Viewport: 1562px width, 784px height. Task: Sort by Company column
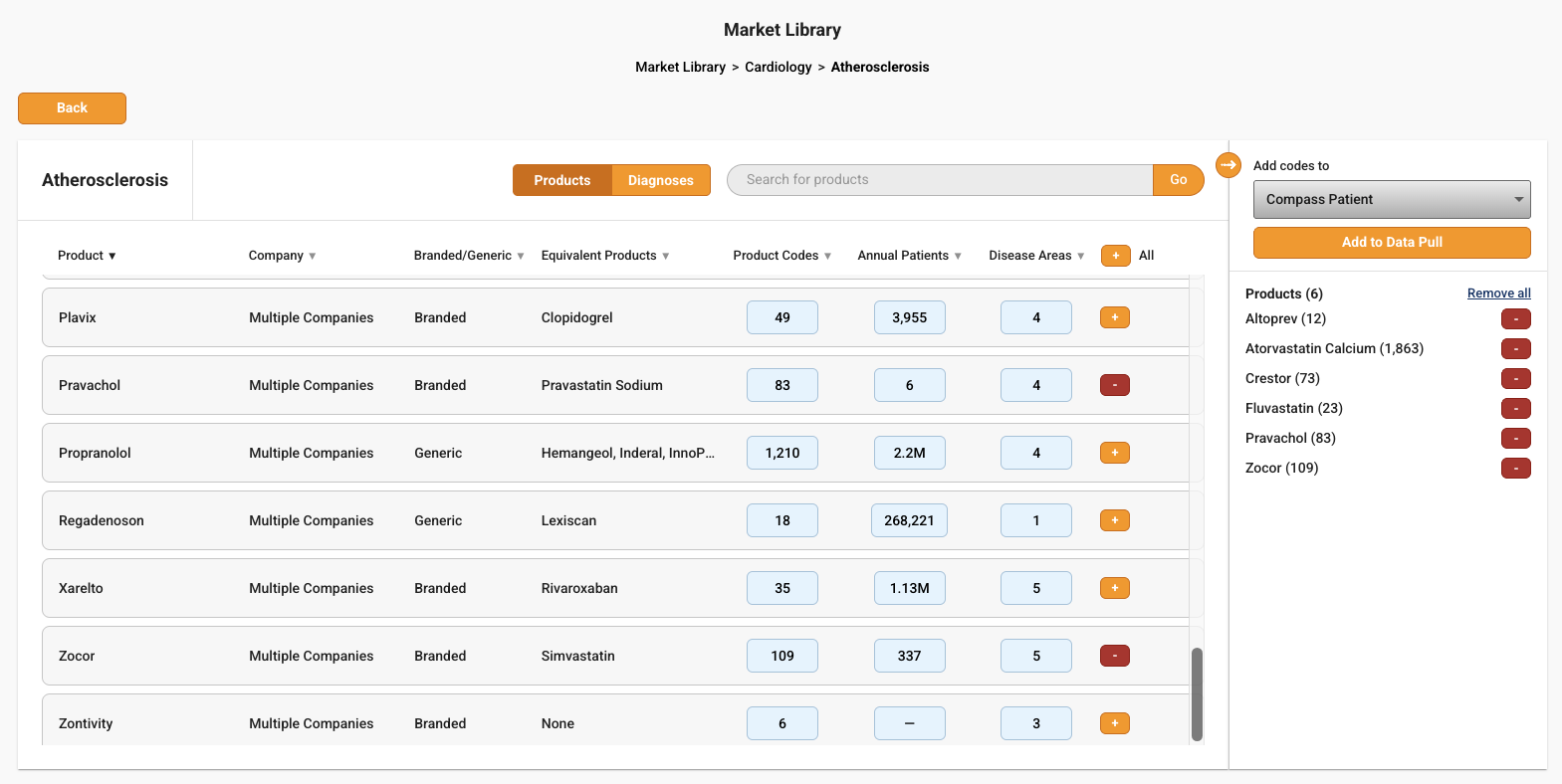point(283,256)
